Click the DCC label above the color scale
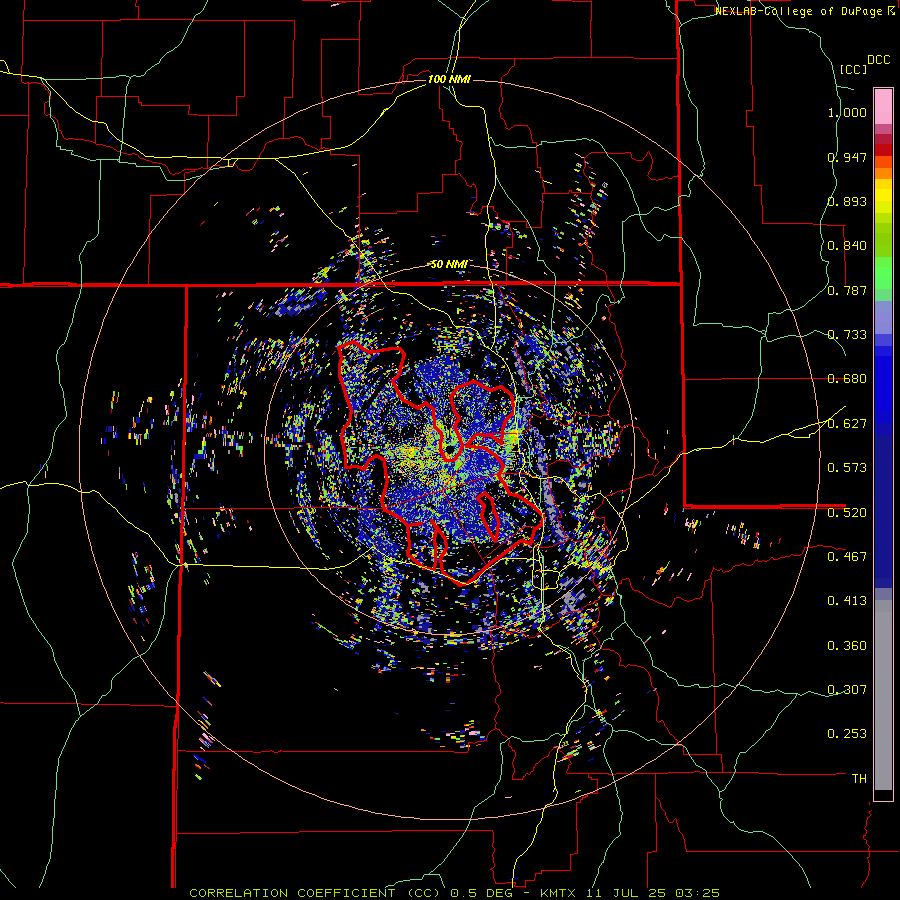Image resolution: width=900 pixels, height=900 pixels. (878, 60)
